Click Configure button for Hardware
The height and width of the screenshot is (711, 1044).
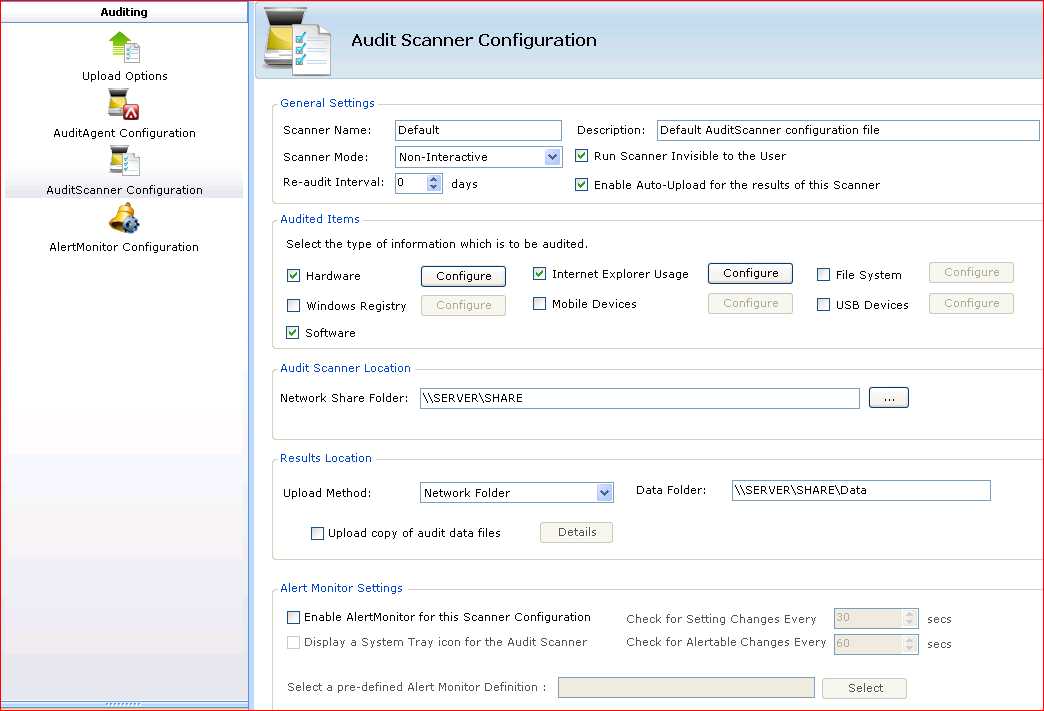tap(463, 276)
